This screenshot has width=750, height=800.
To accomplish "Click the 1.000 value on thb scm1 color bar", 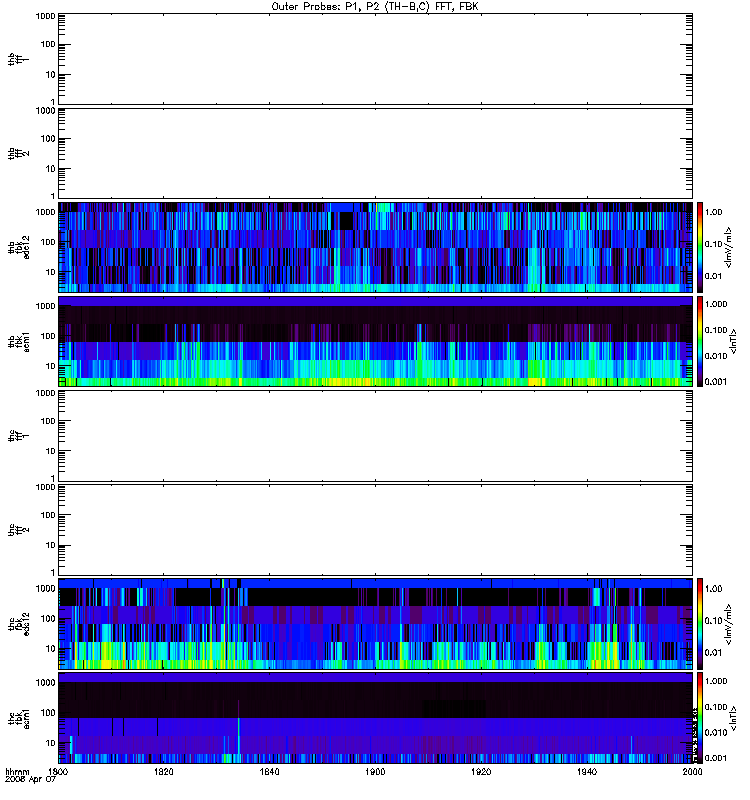I will (x=716, y=304).
